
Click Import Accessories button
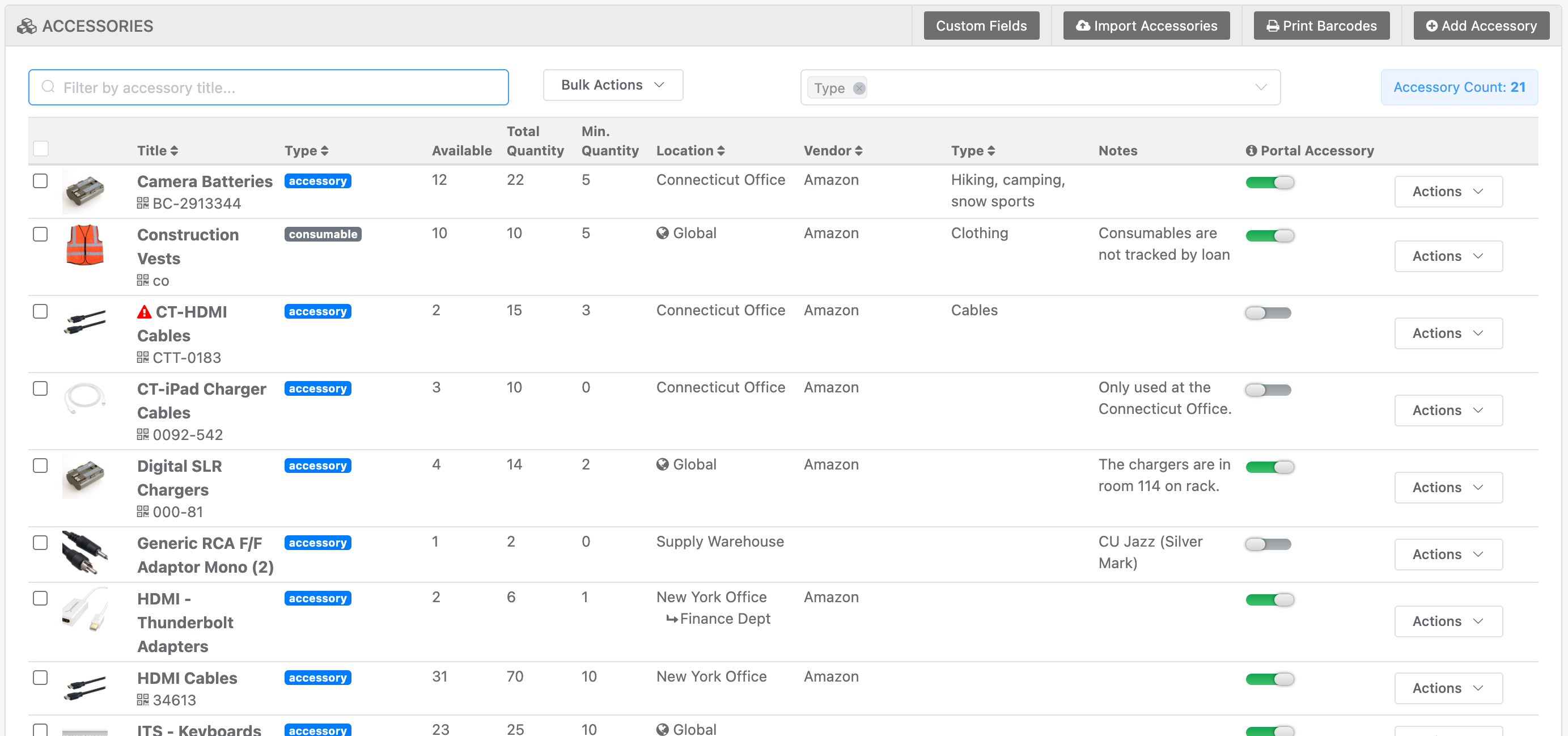pyautogui.click(x=1146, y=26)
